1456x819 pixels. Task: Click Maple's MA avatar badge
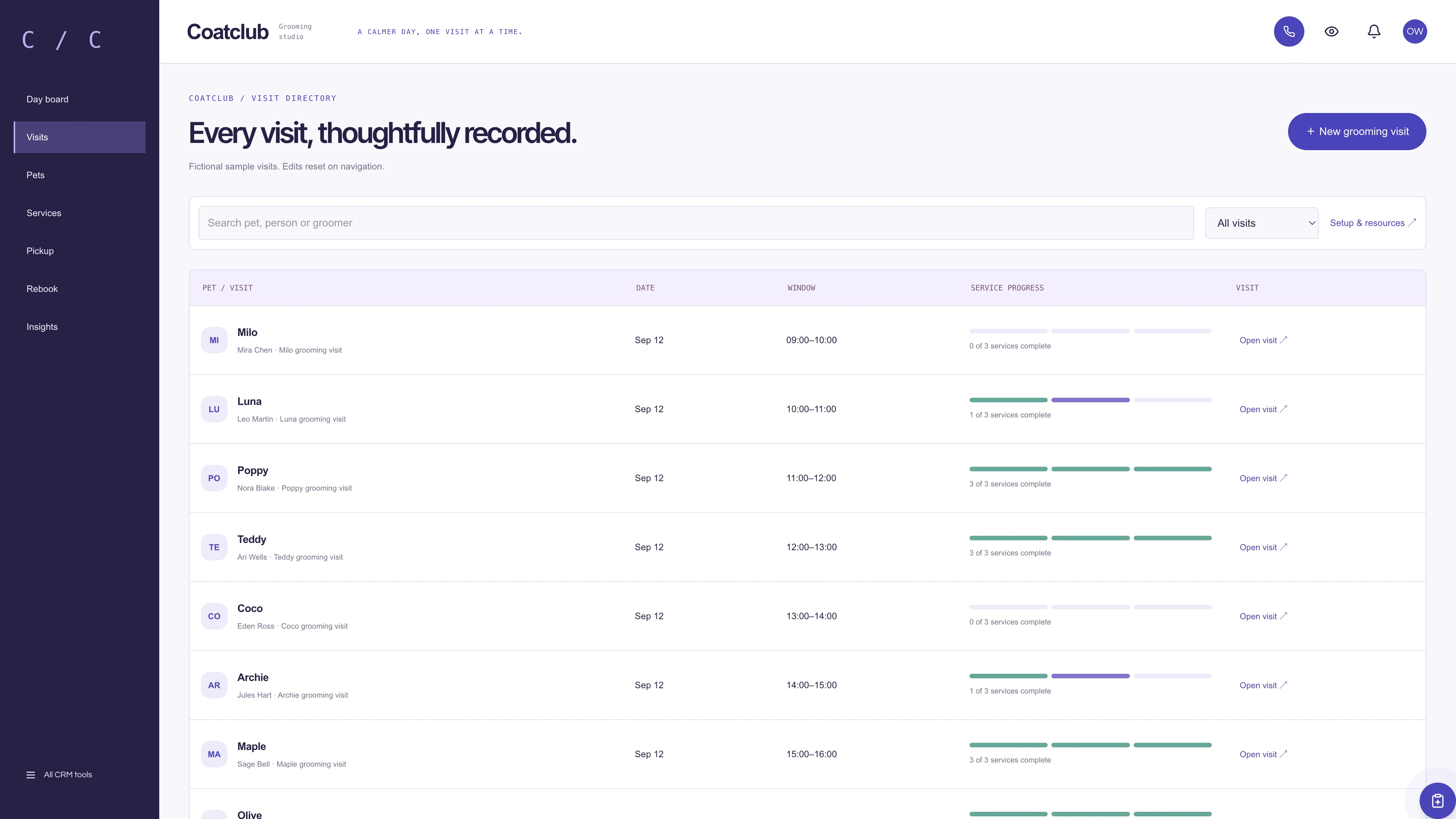(214, 754)
